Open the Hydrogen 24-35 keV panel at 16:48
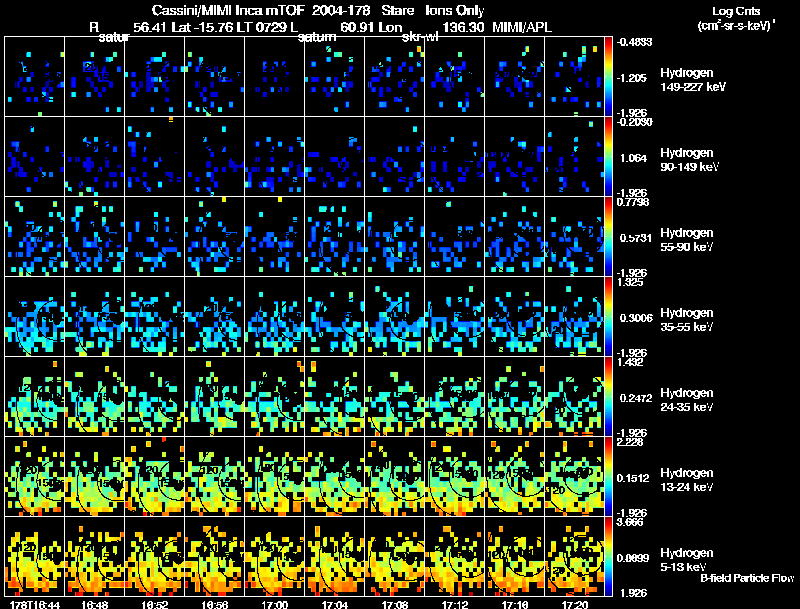The height and width of the screenshot is (609, 800). (x=95, y=396)
